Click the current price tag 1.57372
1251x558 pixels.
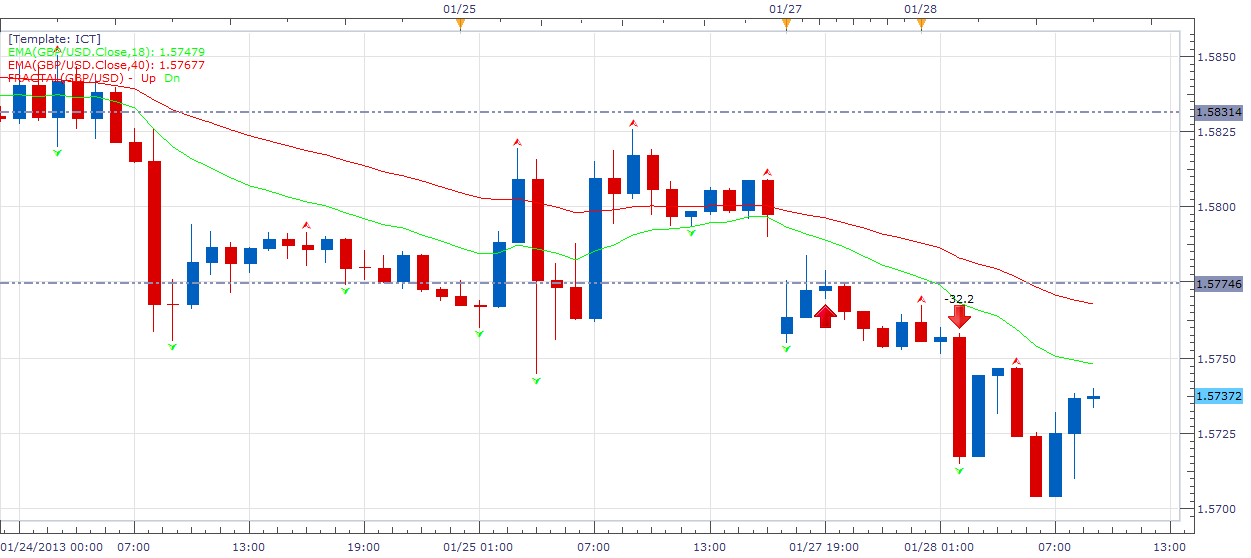[1219, 396]
